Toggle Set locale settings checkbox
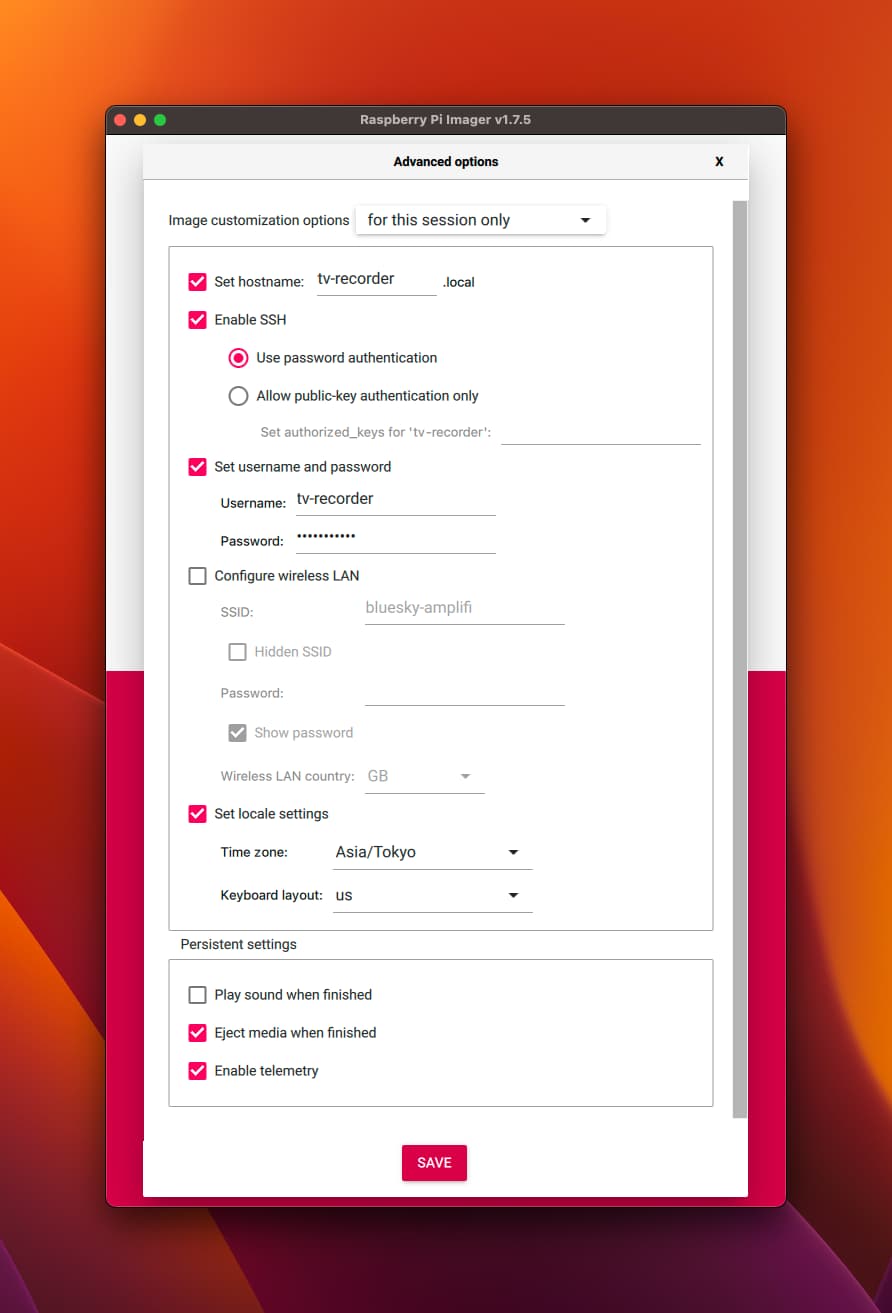The image size is (892, 1313). tap(198, 814)
